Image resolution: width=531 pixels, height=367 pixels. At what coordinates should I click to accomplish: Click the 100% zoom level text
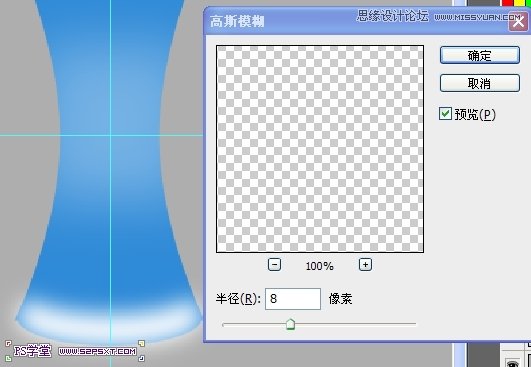coord(319,266)
